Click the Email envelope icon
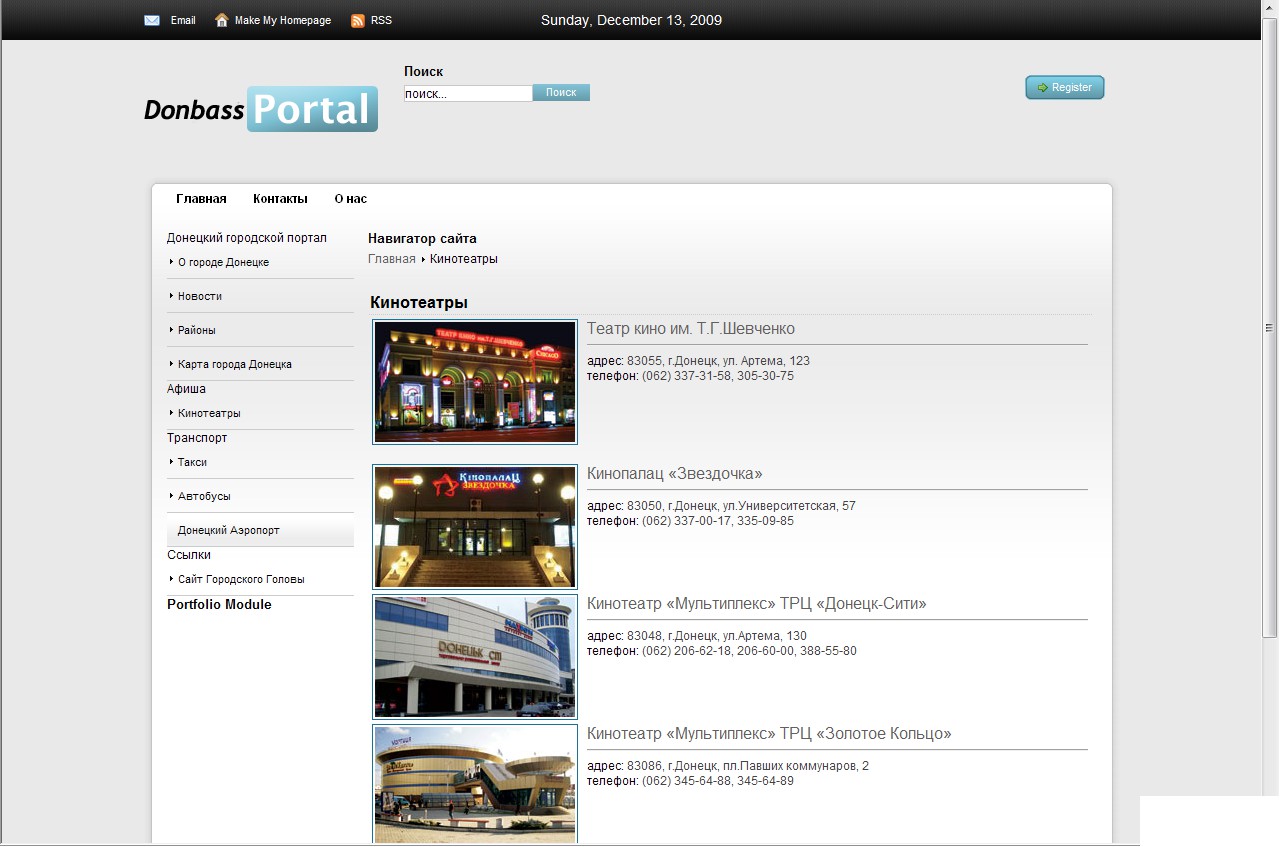The height and width of the screenshot is (847, 1280). [x=152, y=20]
